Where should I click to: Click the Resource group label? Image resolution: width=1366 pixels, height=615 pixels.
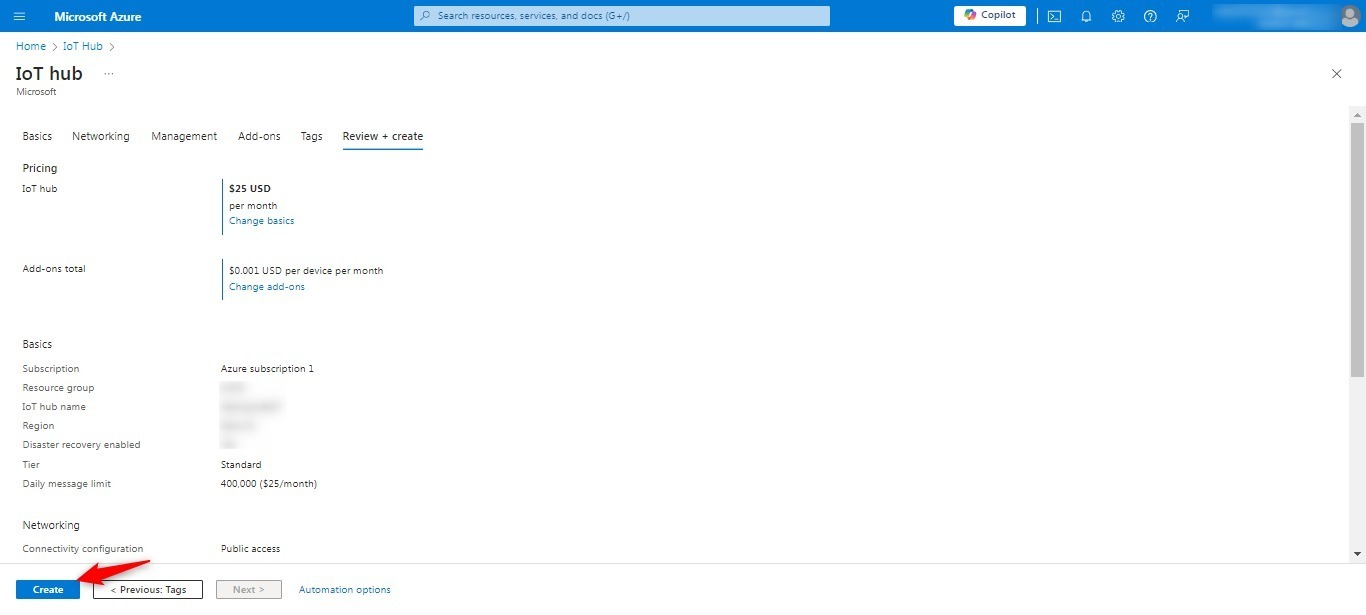pos(59,388)
